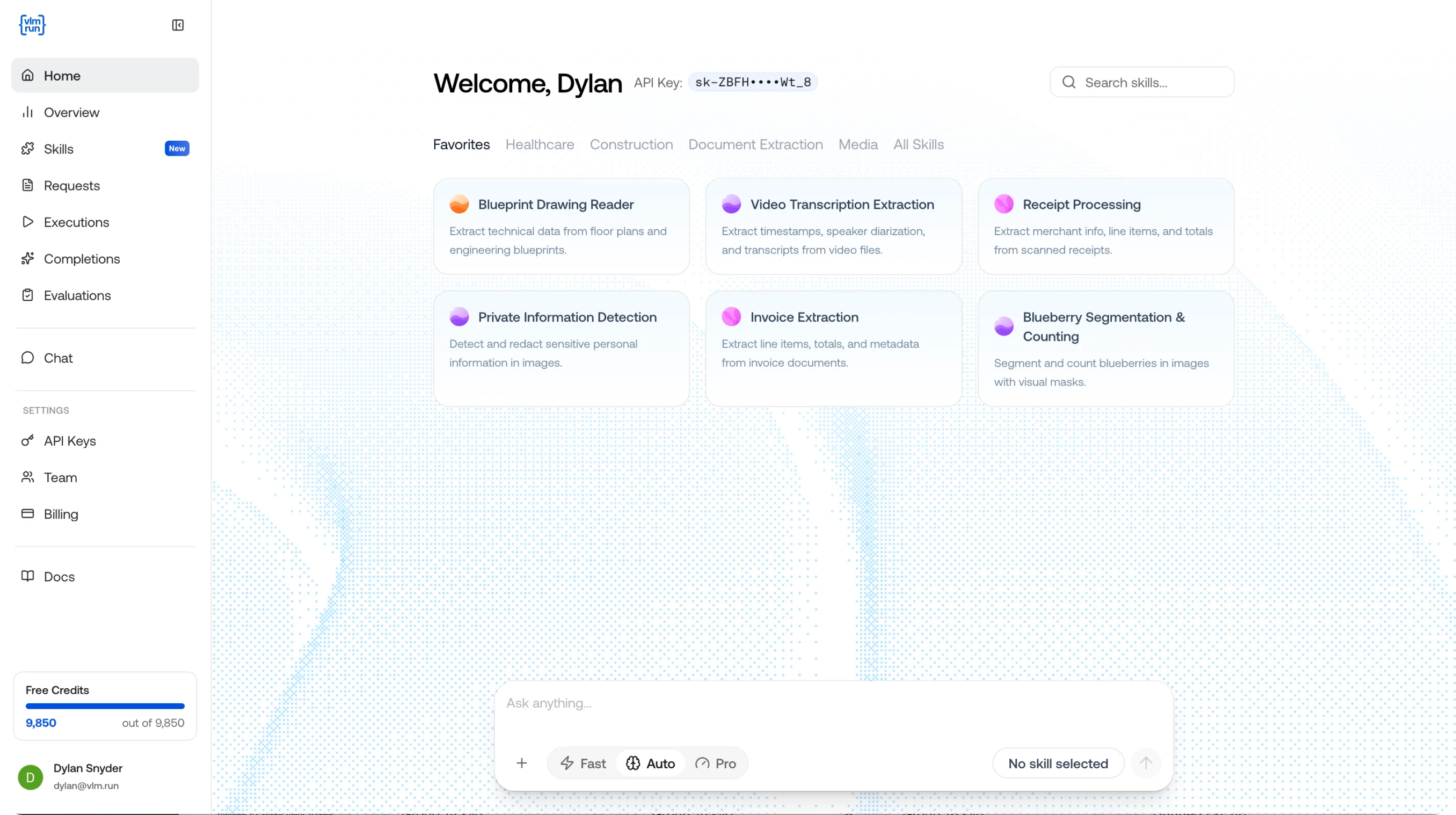Open the Receipt Processing card title

tap(1081, 204)
